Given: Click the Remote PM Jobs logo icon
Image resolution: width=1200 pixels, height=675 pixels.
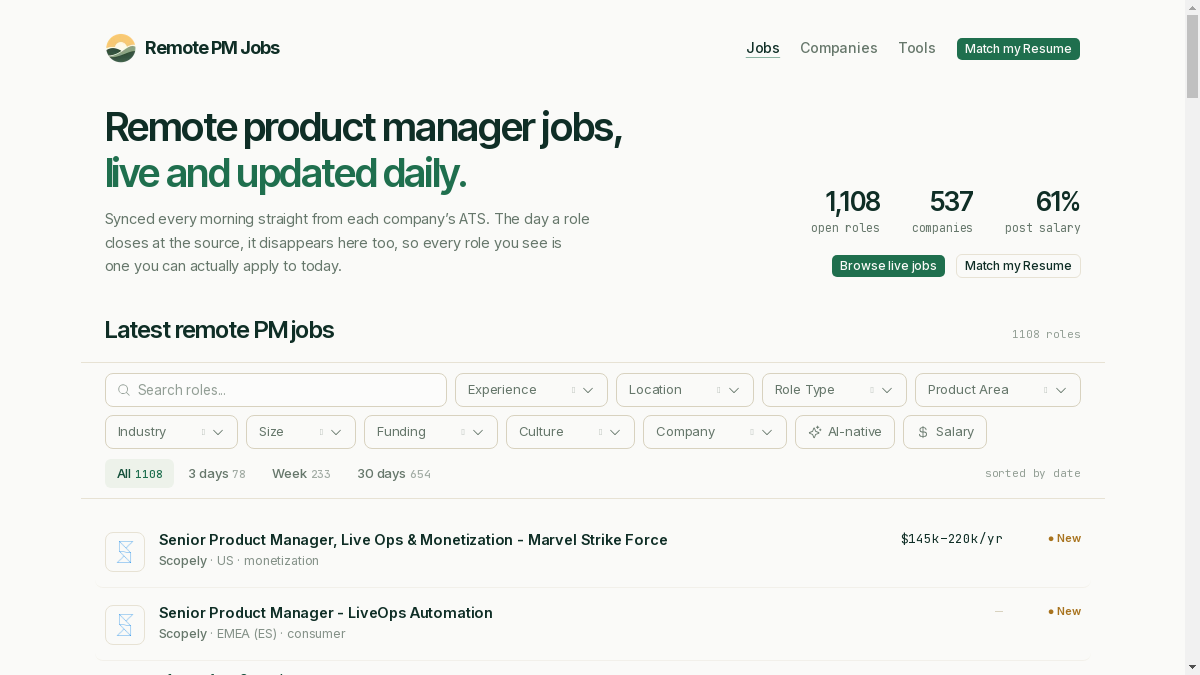Looking at the screenshot, I should click(121, 48).
